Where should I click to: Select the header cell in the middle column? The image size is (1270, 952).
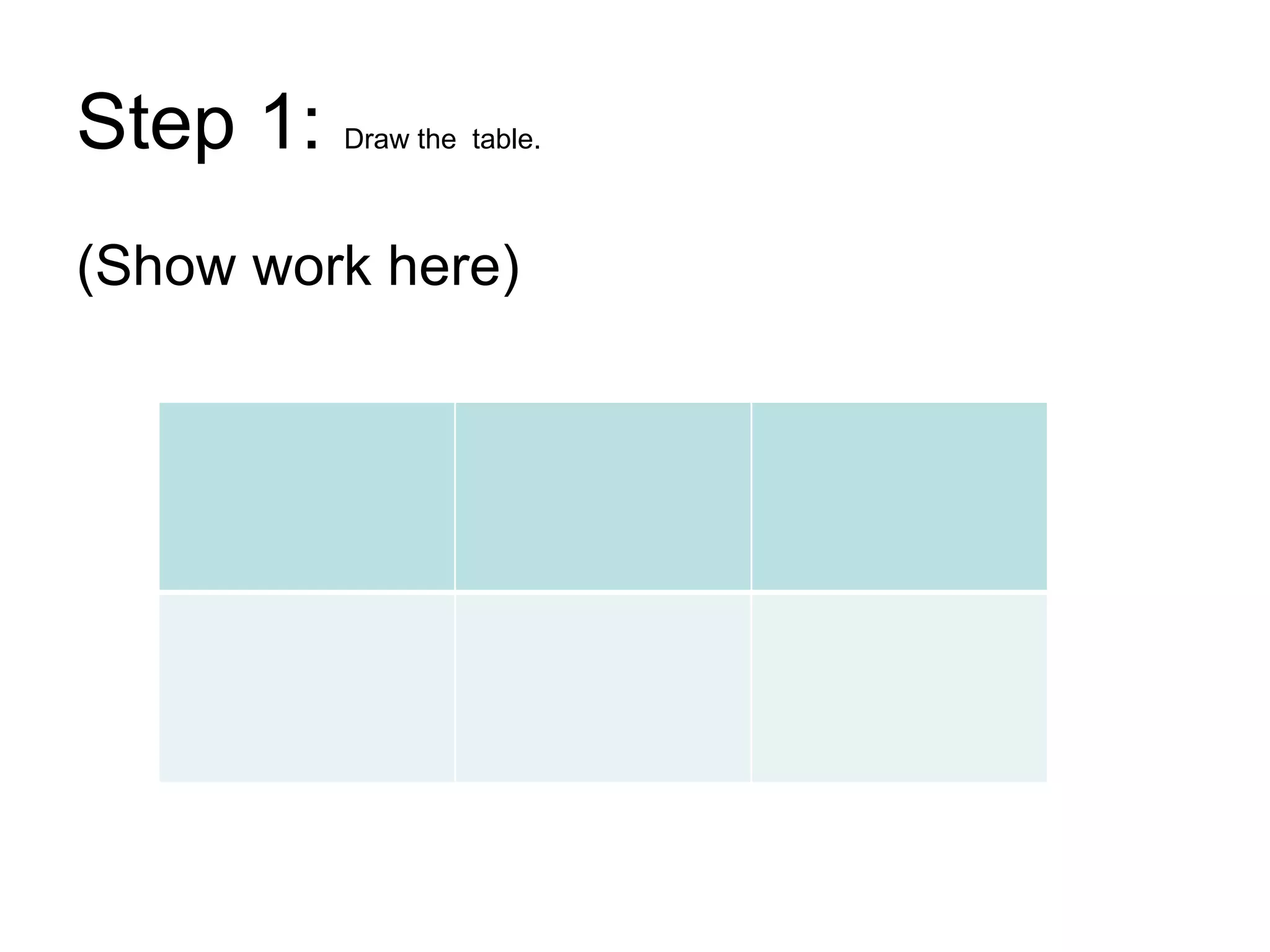coord(603,496)
